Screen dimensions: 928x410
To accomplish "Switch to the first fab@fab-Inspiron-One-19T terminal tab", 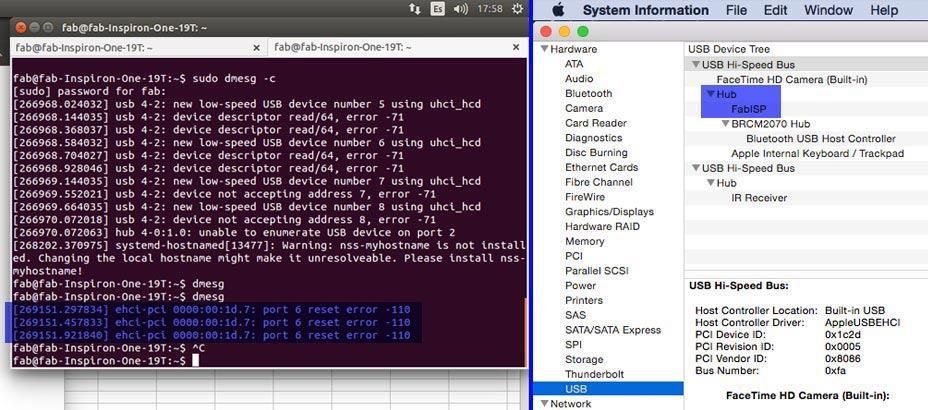I will click(x=139, y=47).
